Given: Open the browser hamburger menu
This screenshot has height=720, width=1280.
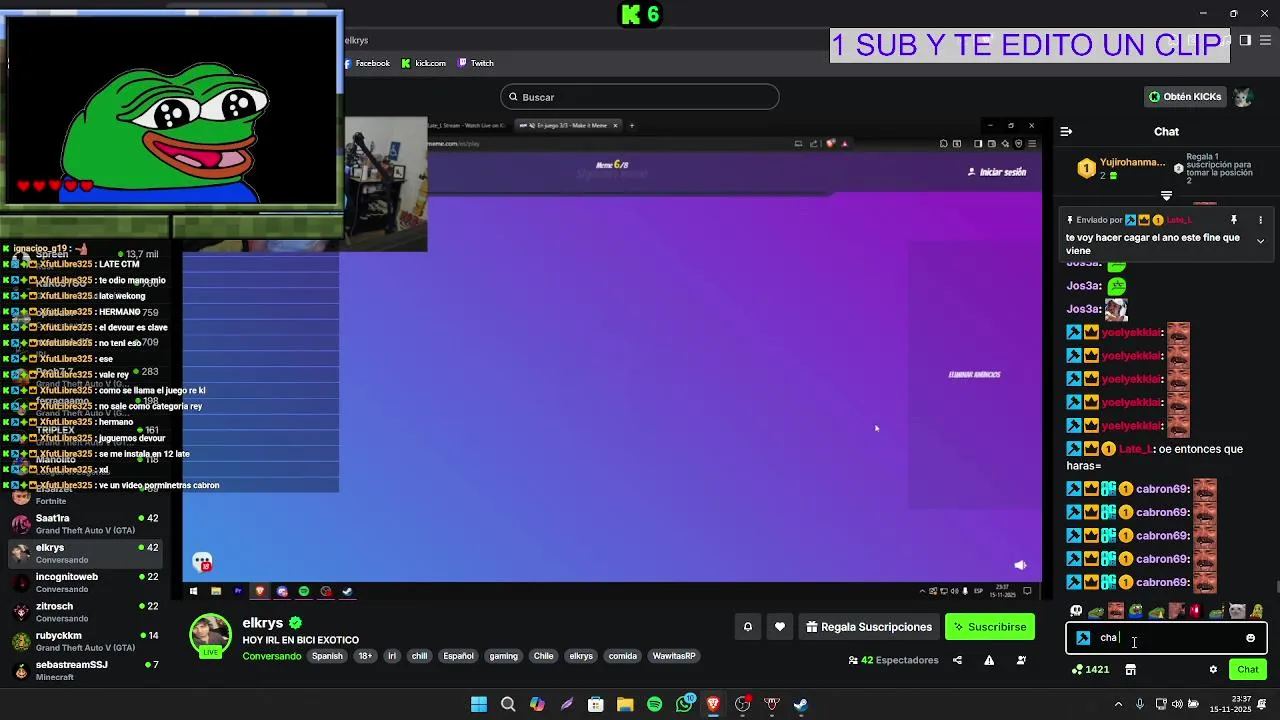Looking at the screenshot, I should click(x=1267, y=40).
